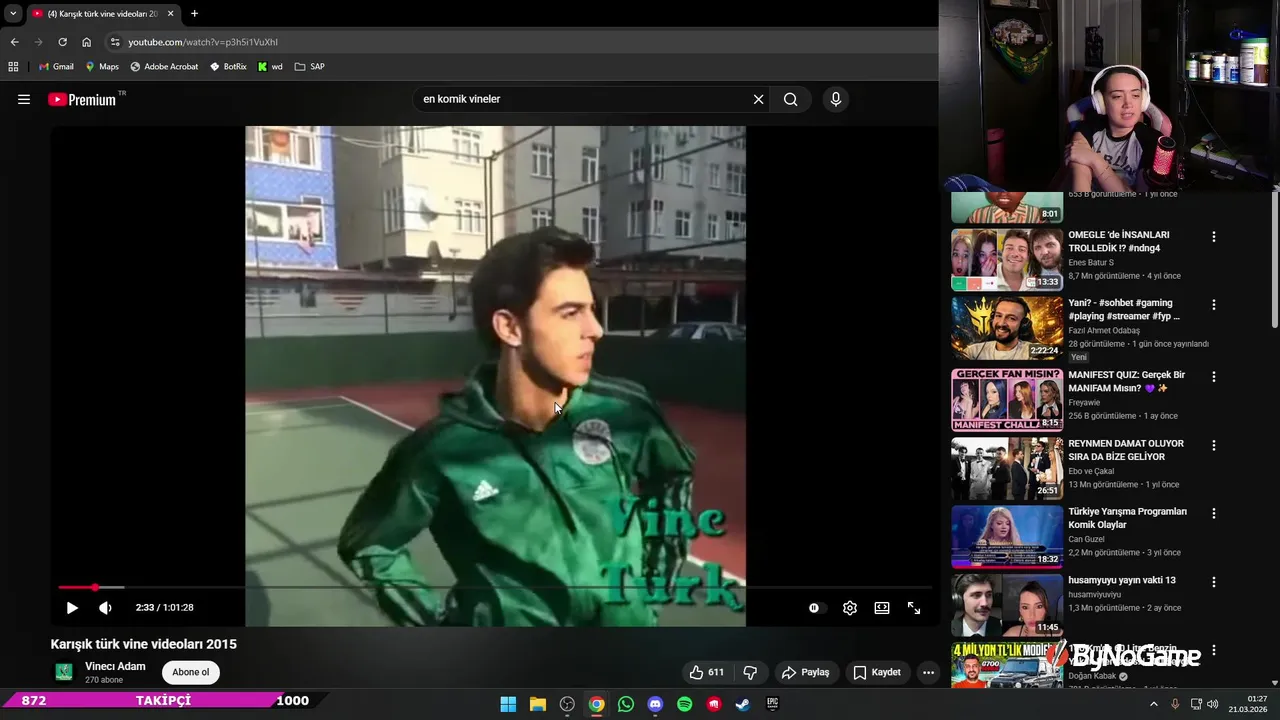Open the browser home page
Image resolution: width=1280 pixels, height=720 pixels.
pos(86,42)
